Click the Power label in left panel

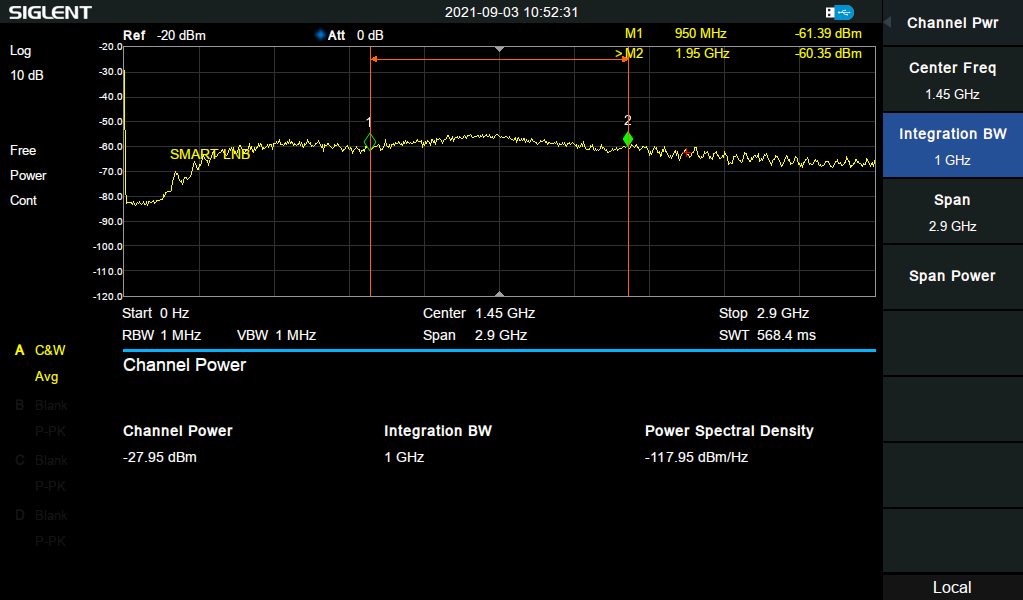click(28, 175)
